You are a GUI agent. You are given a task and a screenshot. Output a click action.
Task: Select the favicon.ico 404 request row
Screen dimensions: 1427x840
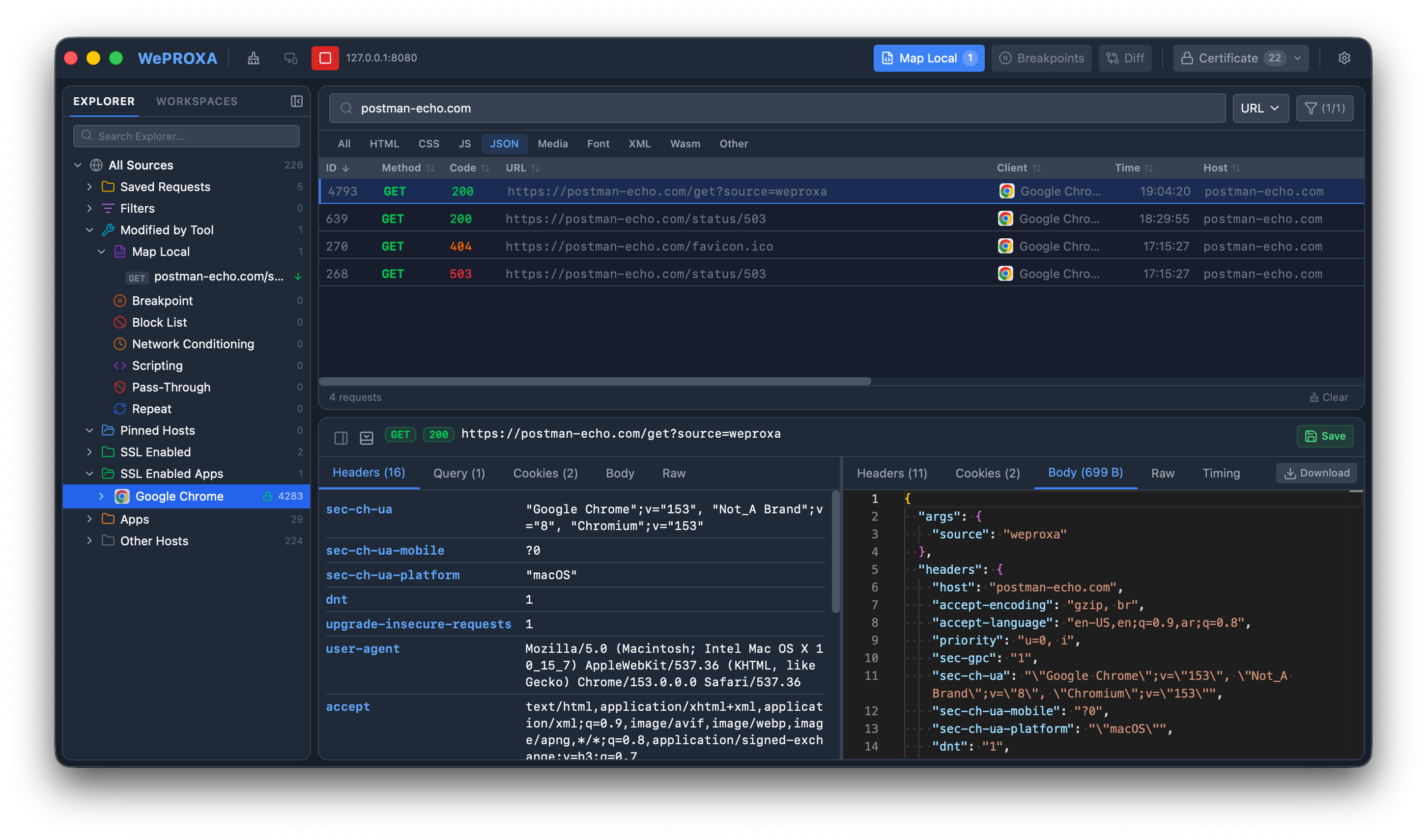(x=840, y=246)
